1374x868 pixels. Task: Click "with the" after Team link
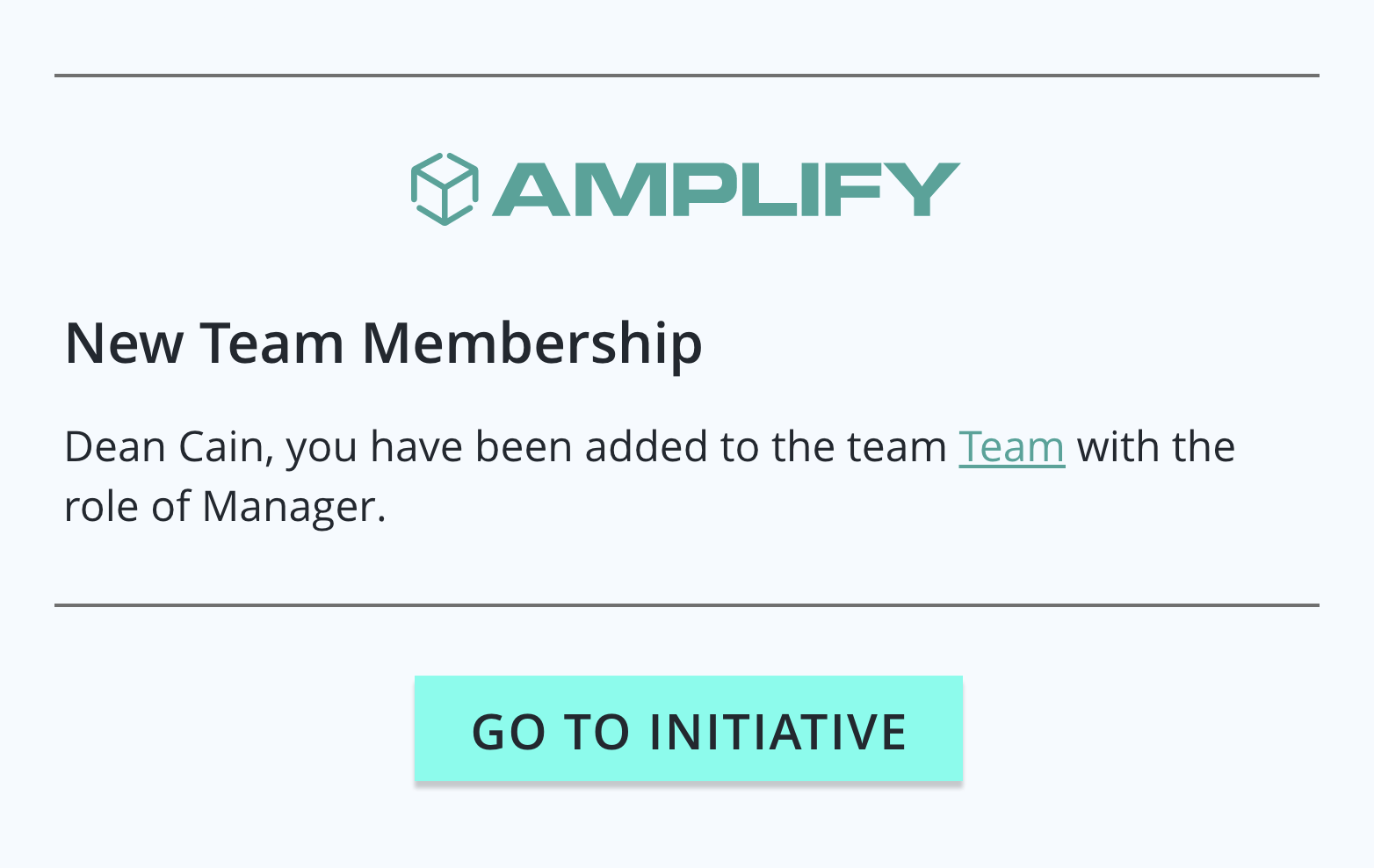pyautogui.click(x=1156, y=447)
